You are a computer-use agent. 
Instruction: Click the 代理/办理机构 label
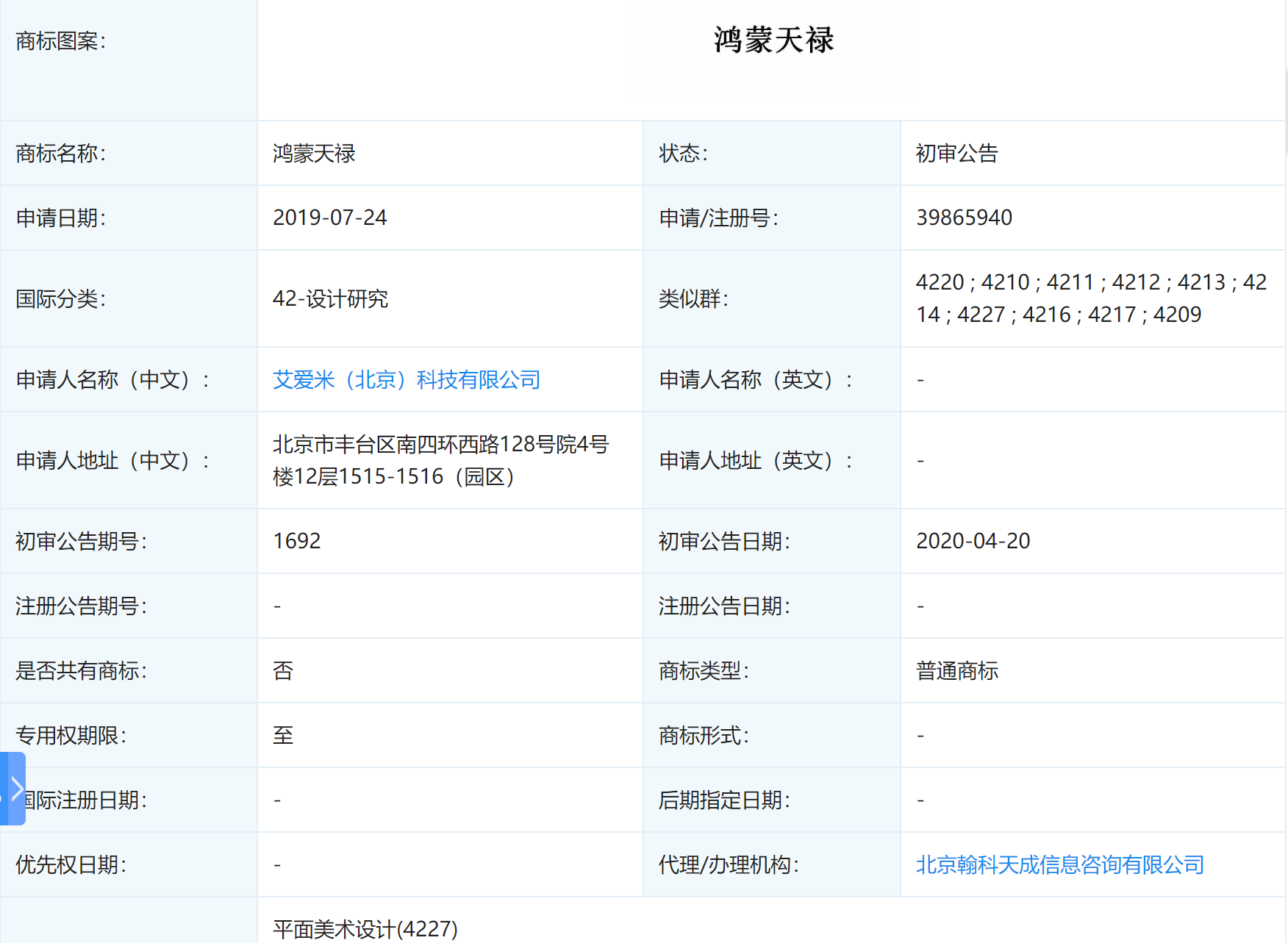[729, 865]
